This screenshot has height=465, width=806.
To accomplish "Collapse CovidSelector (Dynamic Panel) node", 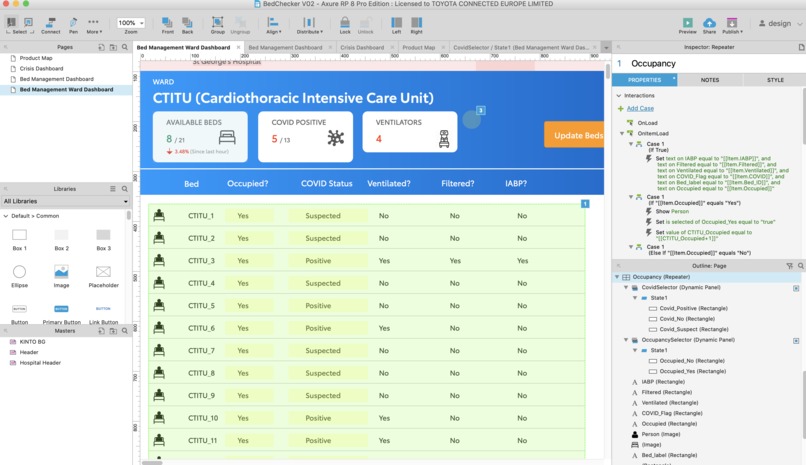I will pos(626,288).
